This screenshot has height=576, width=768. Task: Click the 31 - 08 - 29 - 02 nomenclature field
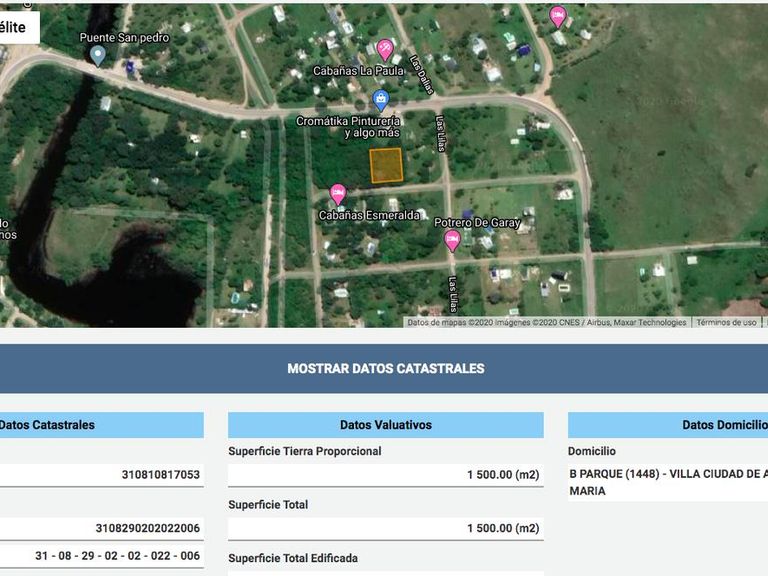coord(102,556)
